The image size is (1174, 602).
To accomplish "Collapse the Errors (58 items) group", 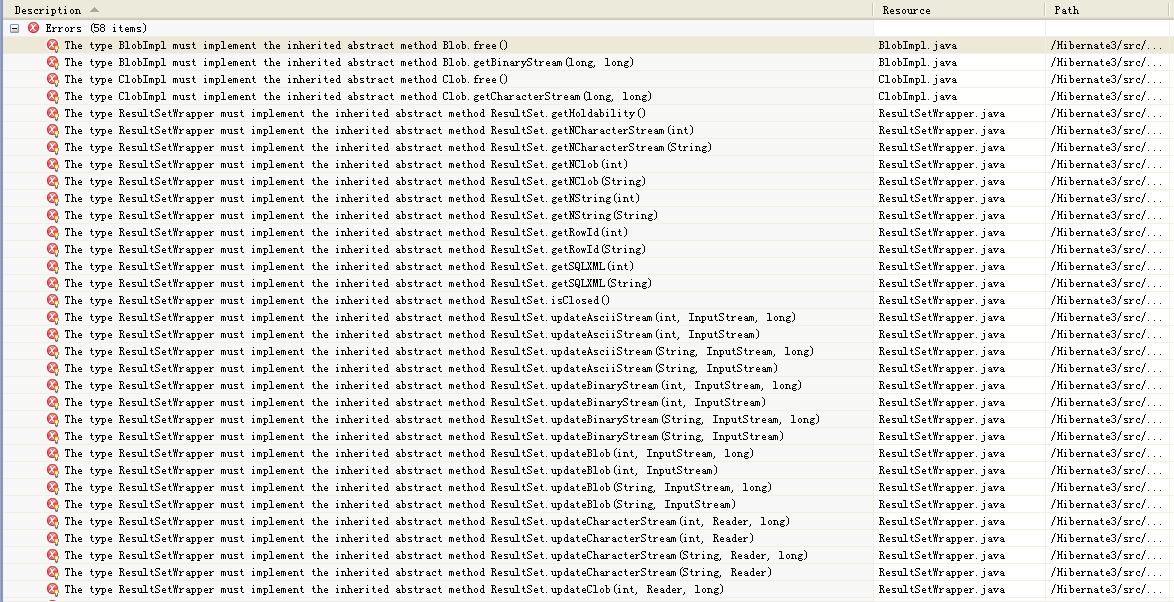I will click(15, 28).
